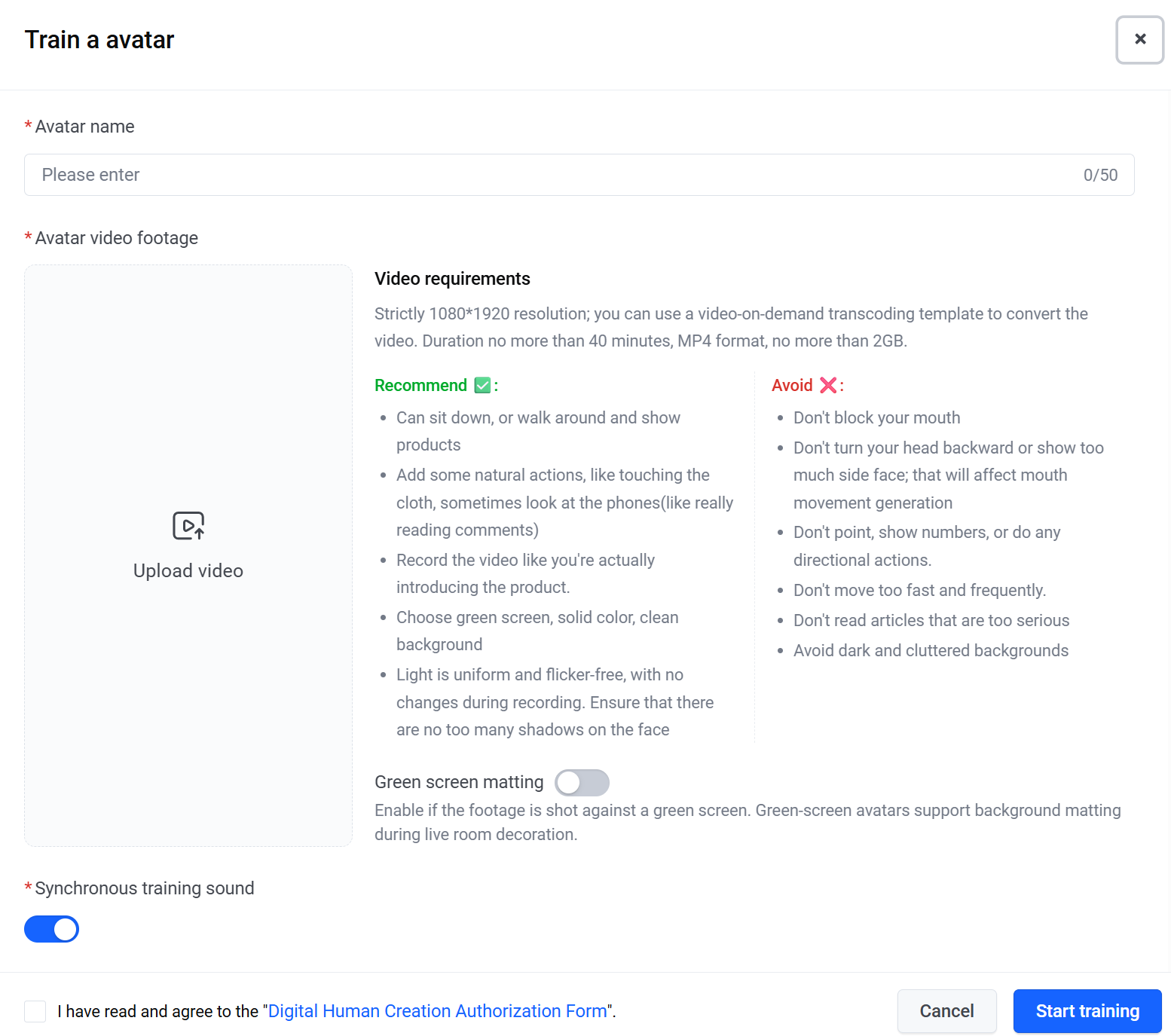Click the Green screen matting label
This screenshot has height=1036, width=1171.
(x=459, y=782)
